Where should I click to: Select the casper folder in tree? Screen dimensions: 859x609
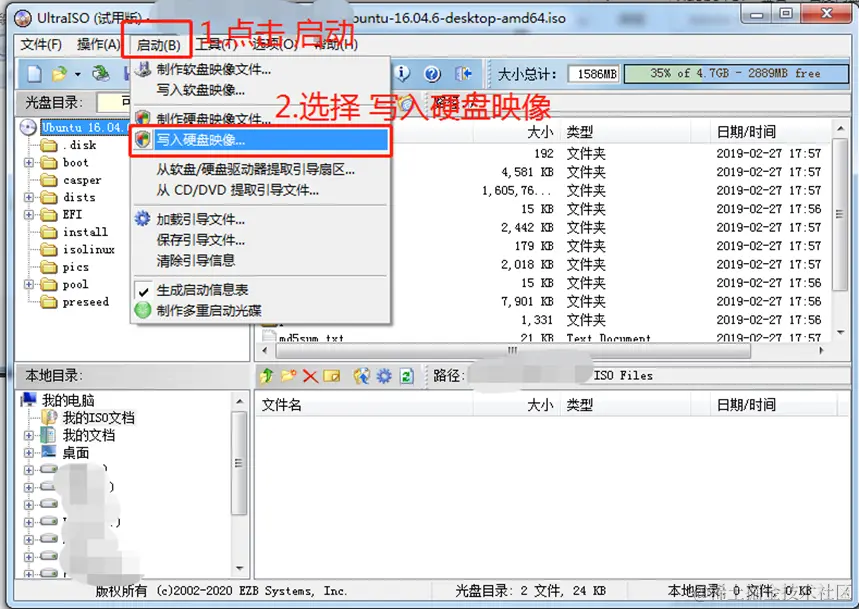tap(82, 180)
